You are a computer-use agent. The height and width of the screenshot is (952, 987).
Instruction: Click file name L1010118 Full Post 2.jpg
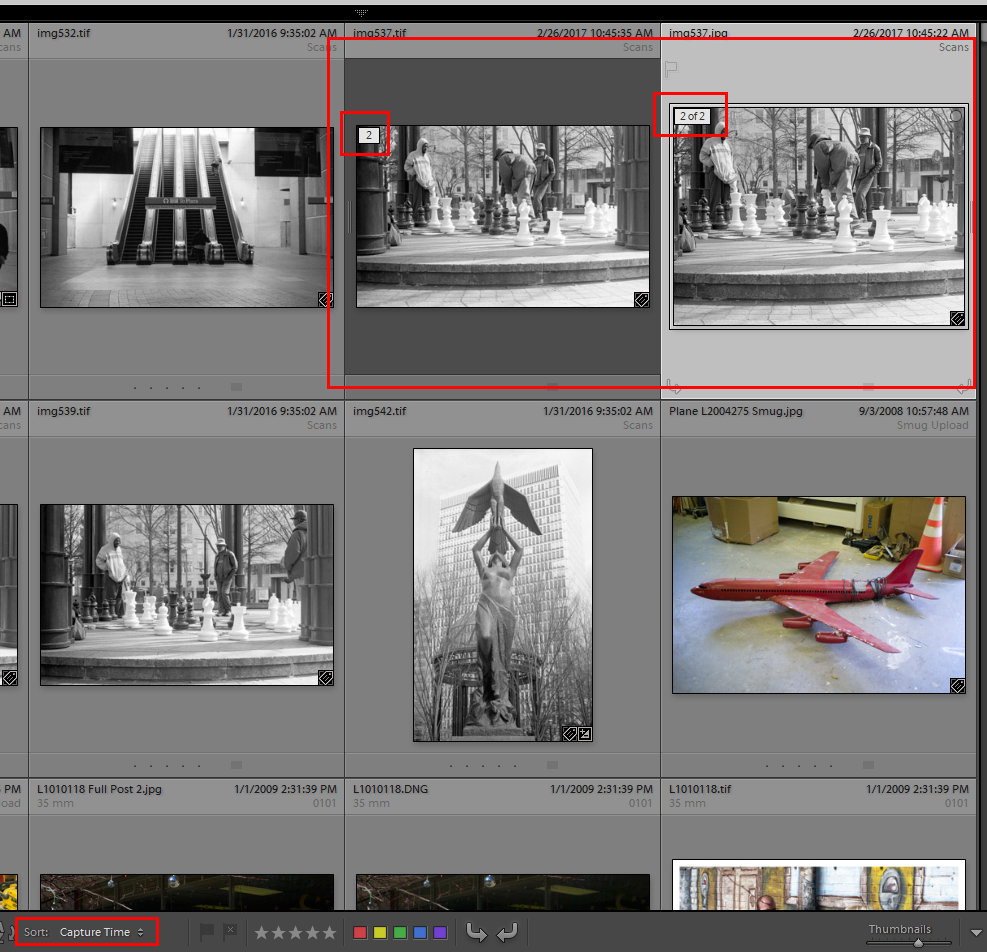99,789
